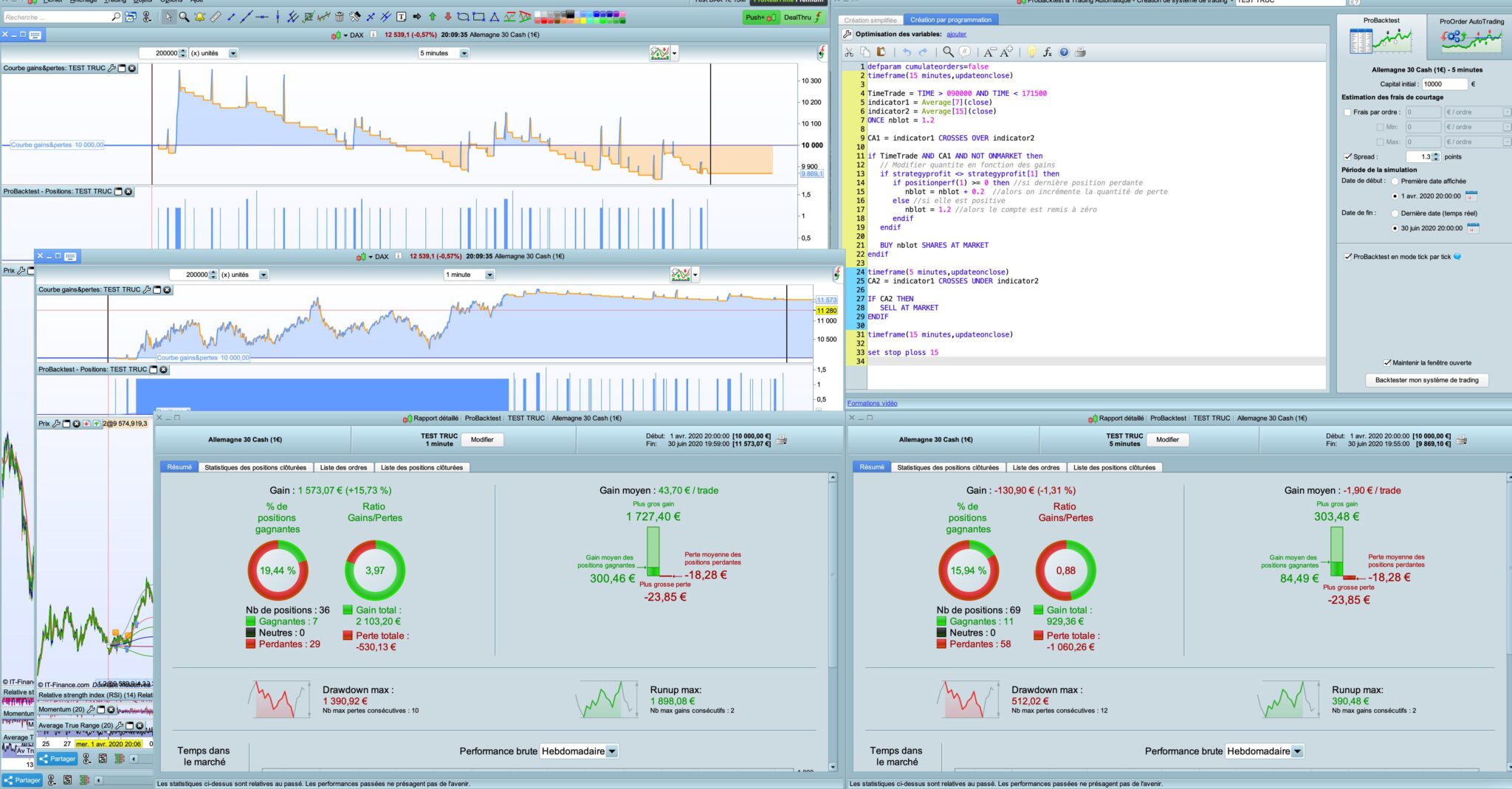Open Liste des ordres tab in left report
The height and width of the screenshot is (789, 1512).
[x=343, y=467]
